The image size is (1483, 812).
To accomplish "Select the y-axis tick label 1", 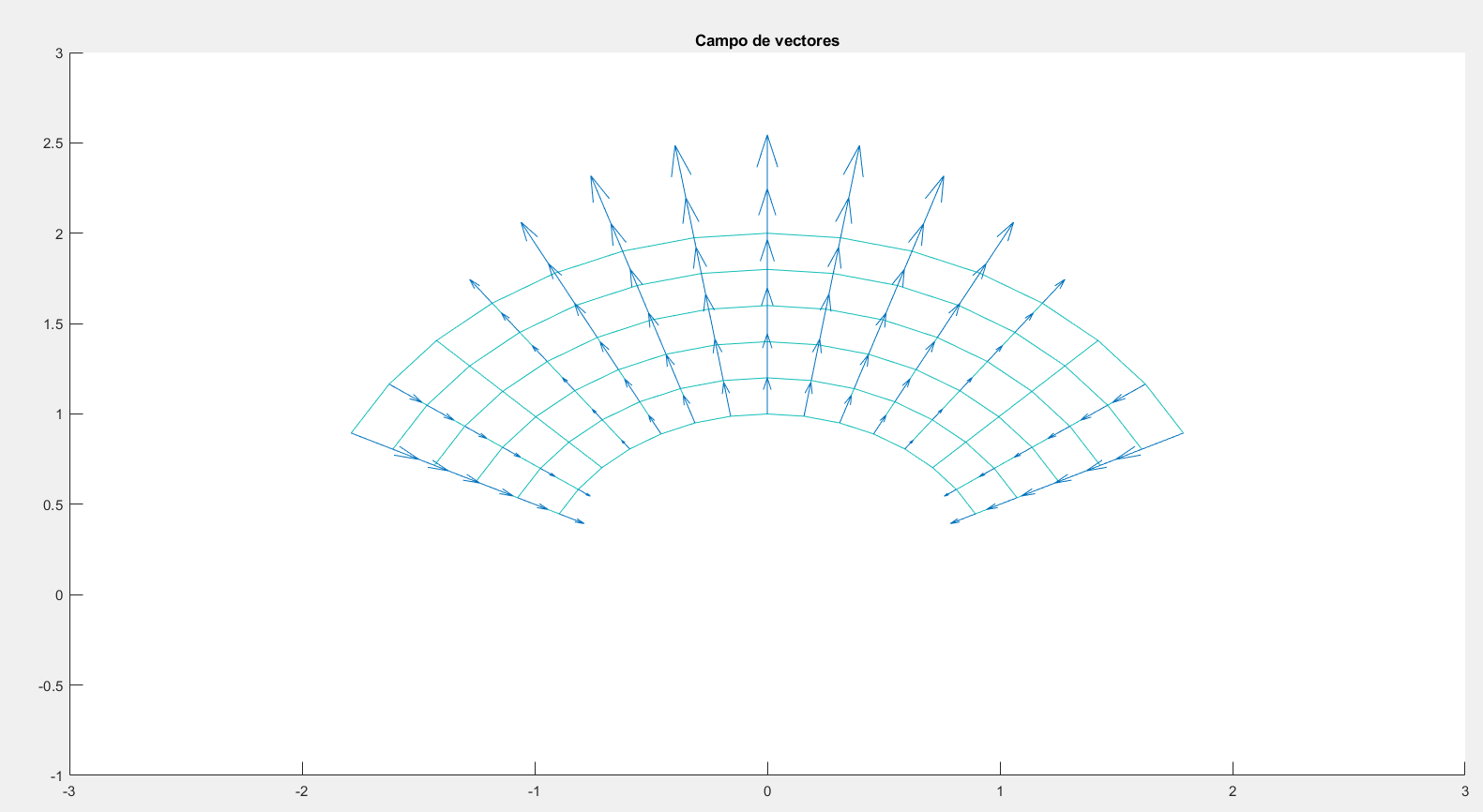I will click(59, 414).
